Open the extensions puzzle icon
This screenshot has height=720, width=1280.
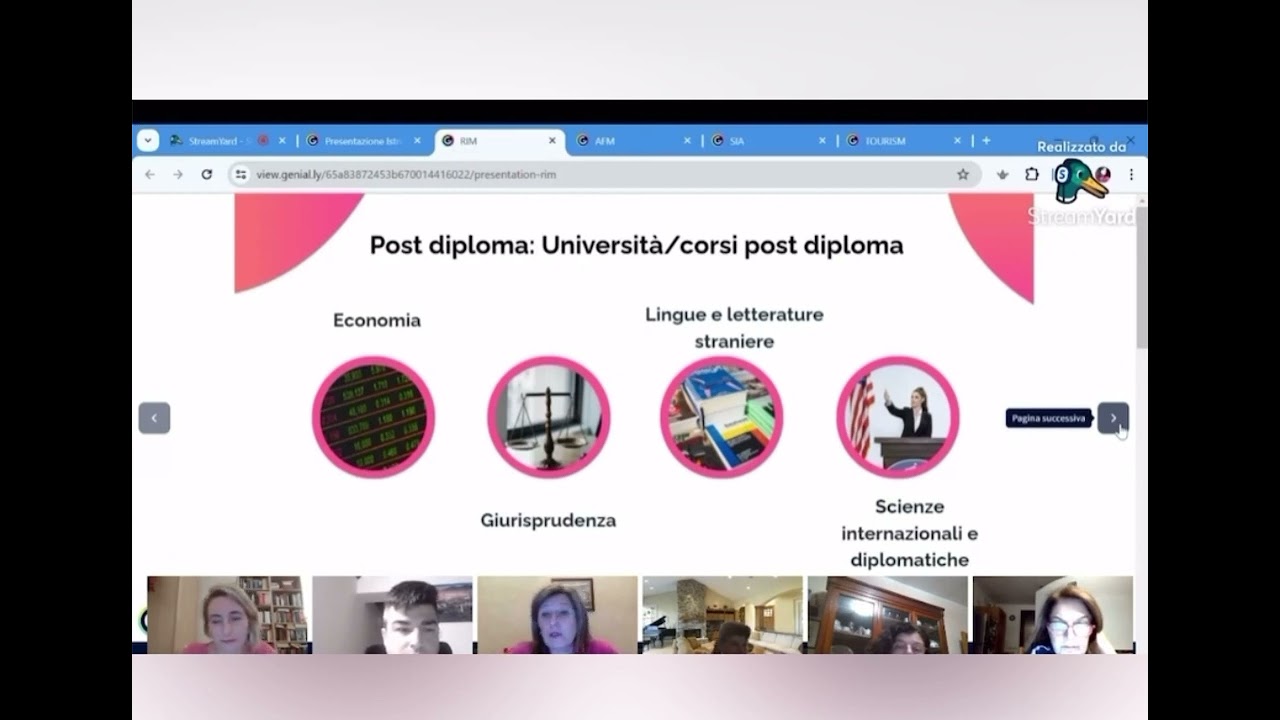[x=1032, y=174]
